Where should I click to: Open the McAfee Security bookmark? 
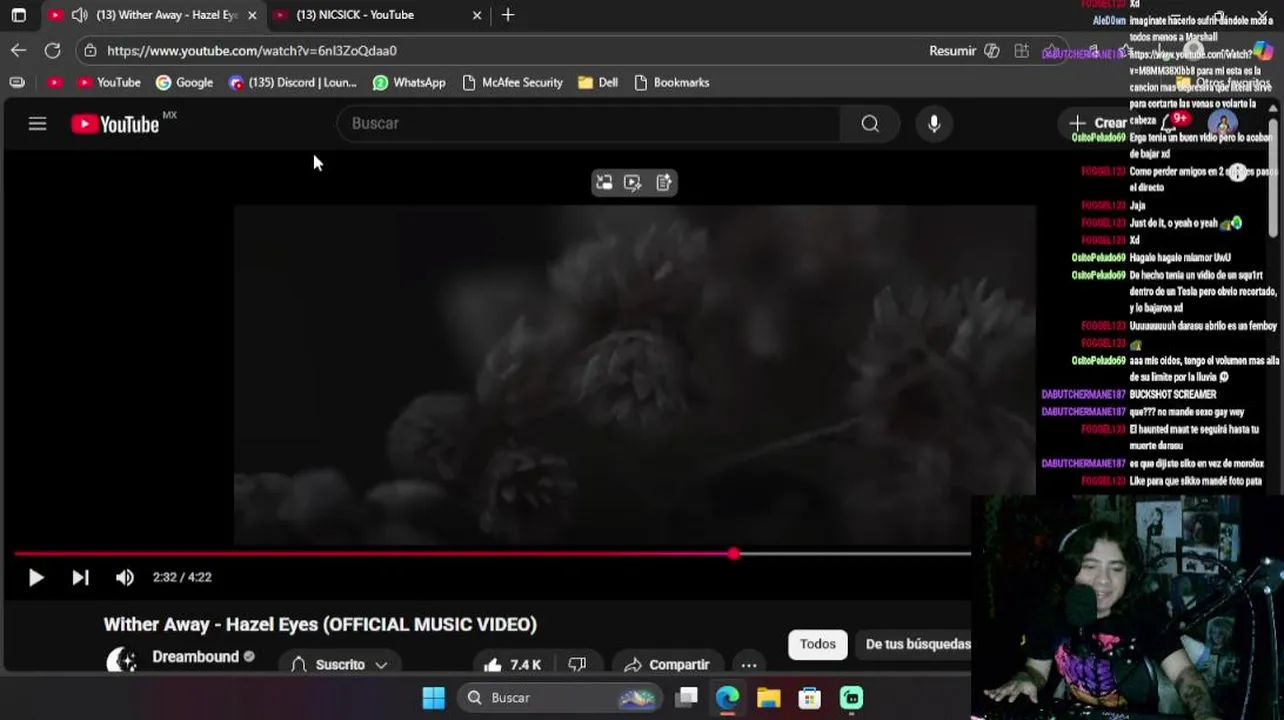click(512, 82)
